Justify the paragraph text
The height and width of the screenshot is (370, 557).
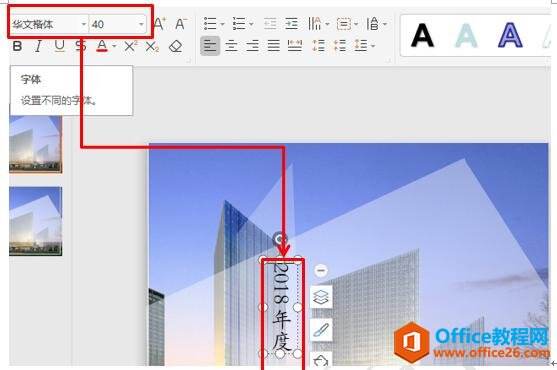274,46
